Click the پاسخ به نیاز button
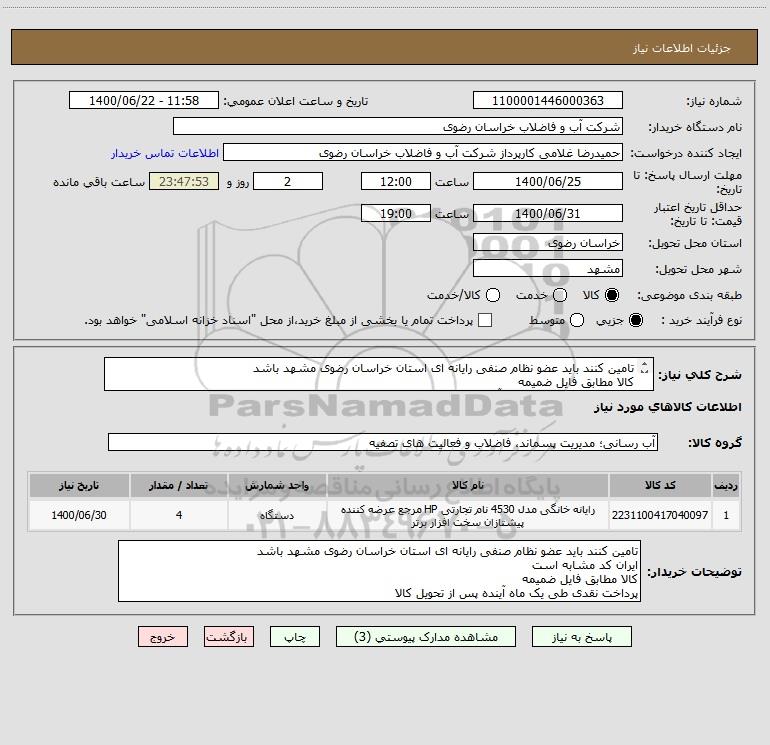Image resolution: width=770 pixels, height=745 pixels. click(x=582, y=637)
